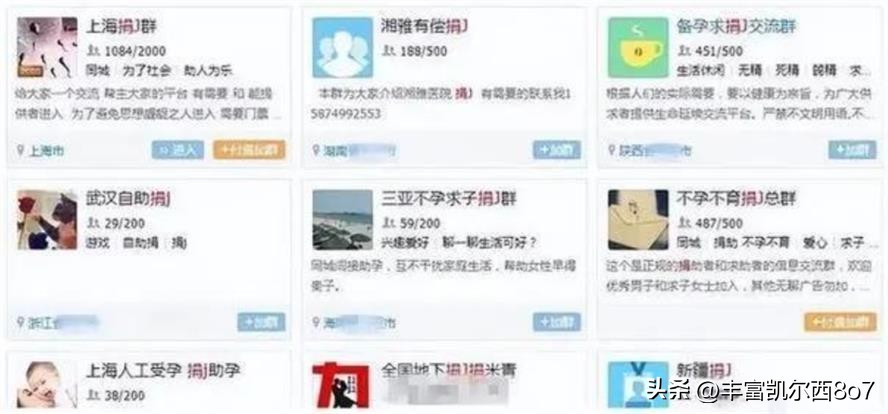Click the location pin icon beside 上海市
The image size is (888, 414).
[21, 150]
